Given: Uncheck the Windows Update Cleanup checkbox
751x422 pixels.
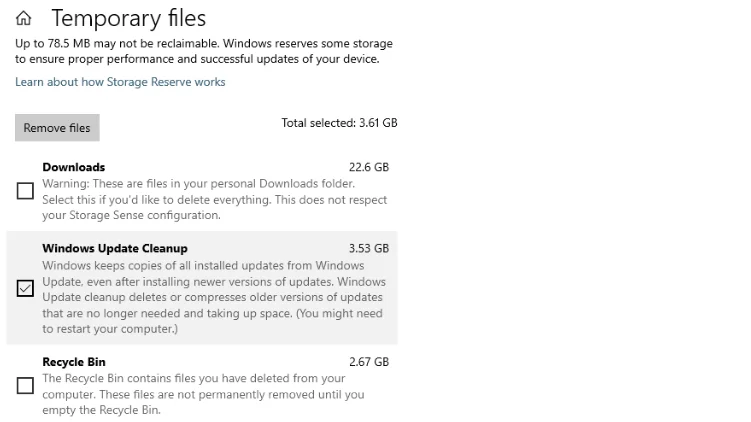Looking at the screenshot, I should tap(25, 288).
